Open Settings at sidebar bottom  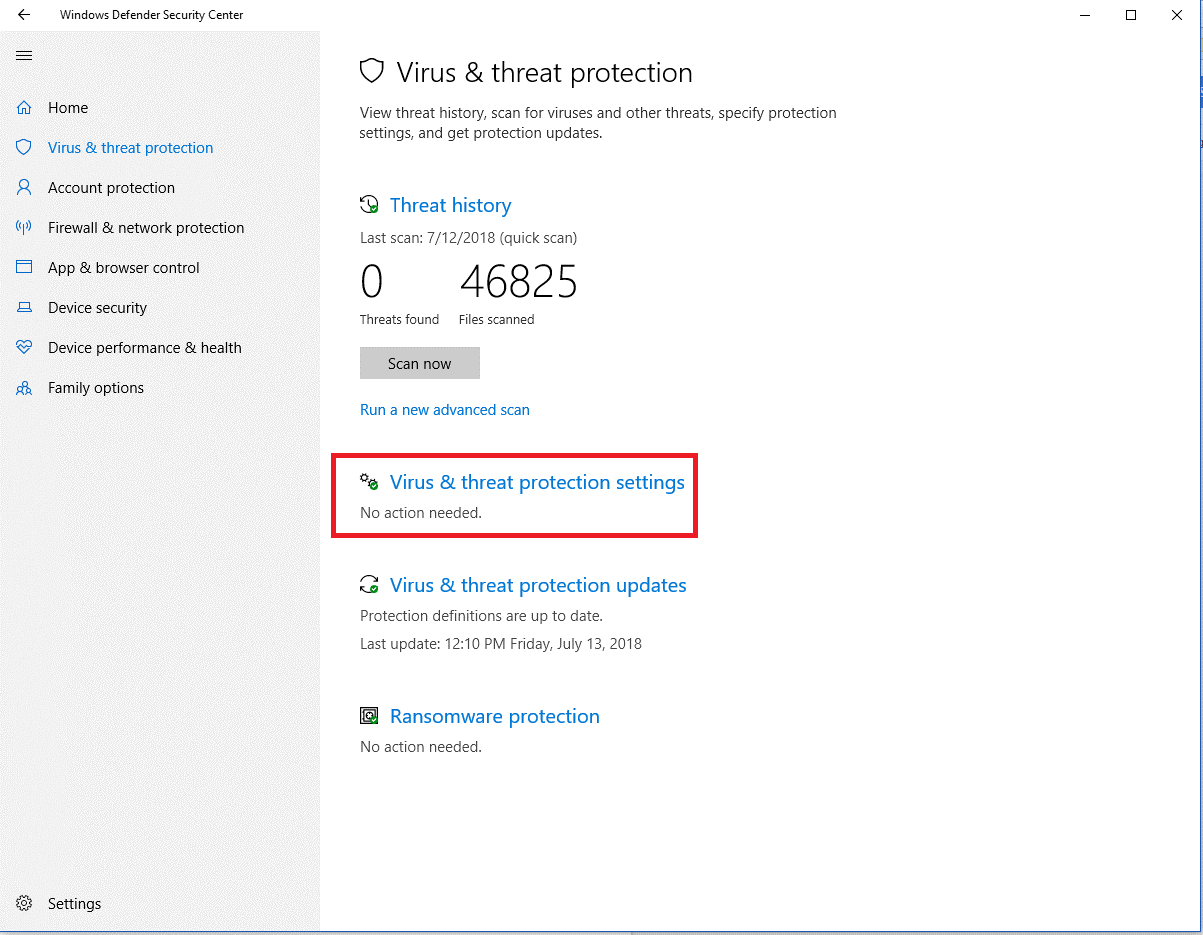(x=75, y=904)
